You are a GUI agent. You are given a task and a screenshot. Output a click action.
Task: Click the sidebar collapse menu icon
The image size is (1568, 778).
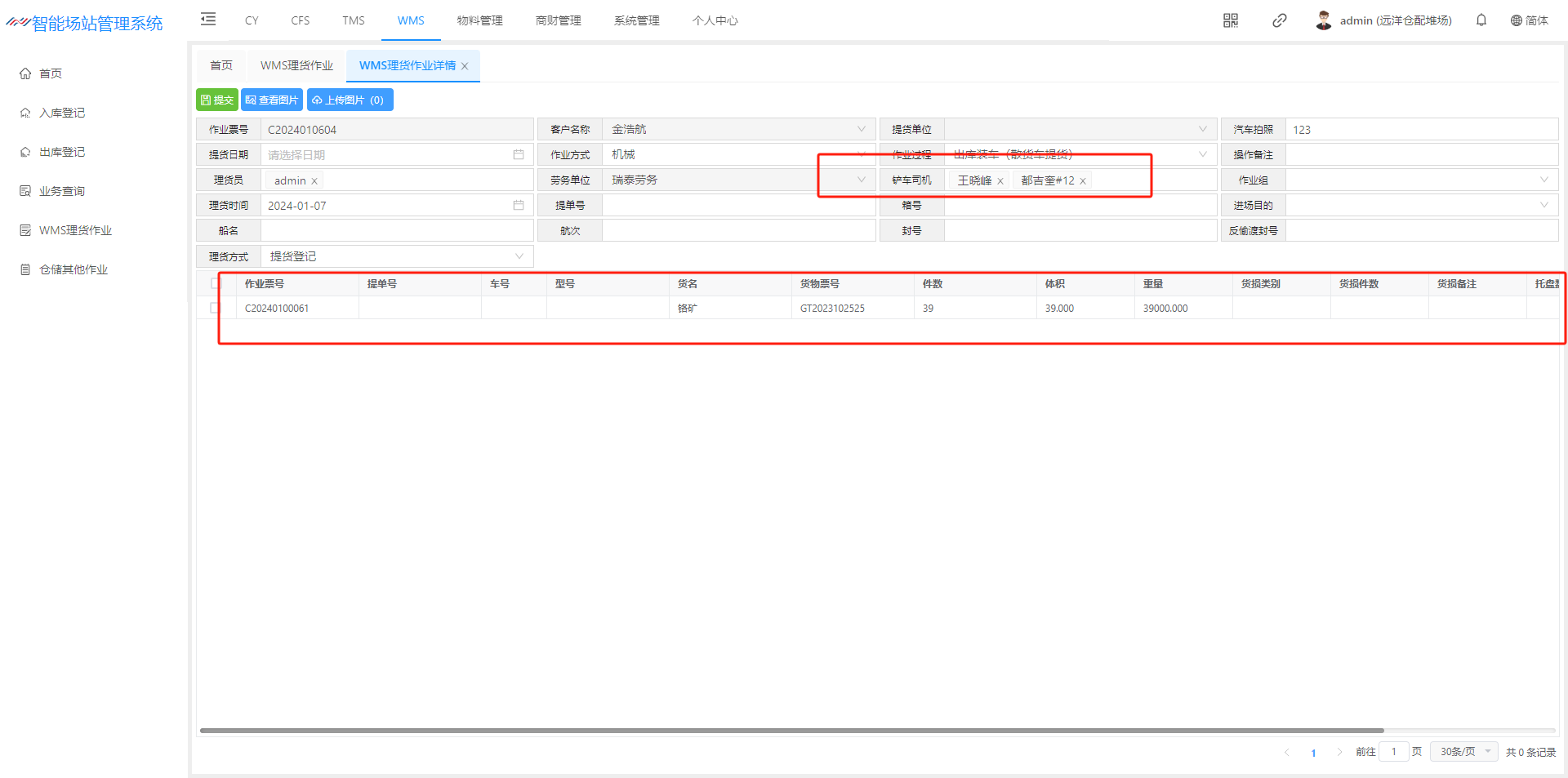(208, 20)
